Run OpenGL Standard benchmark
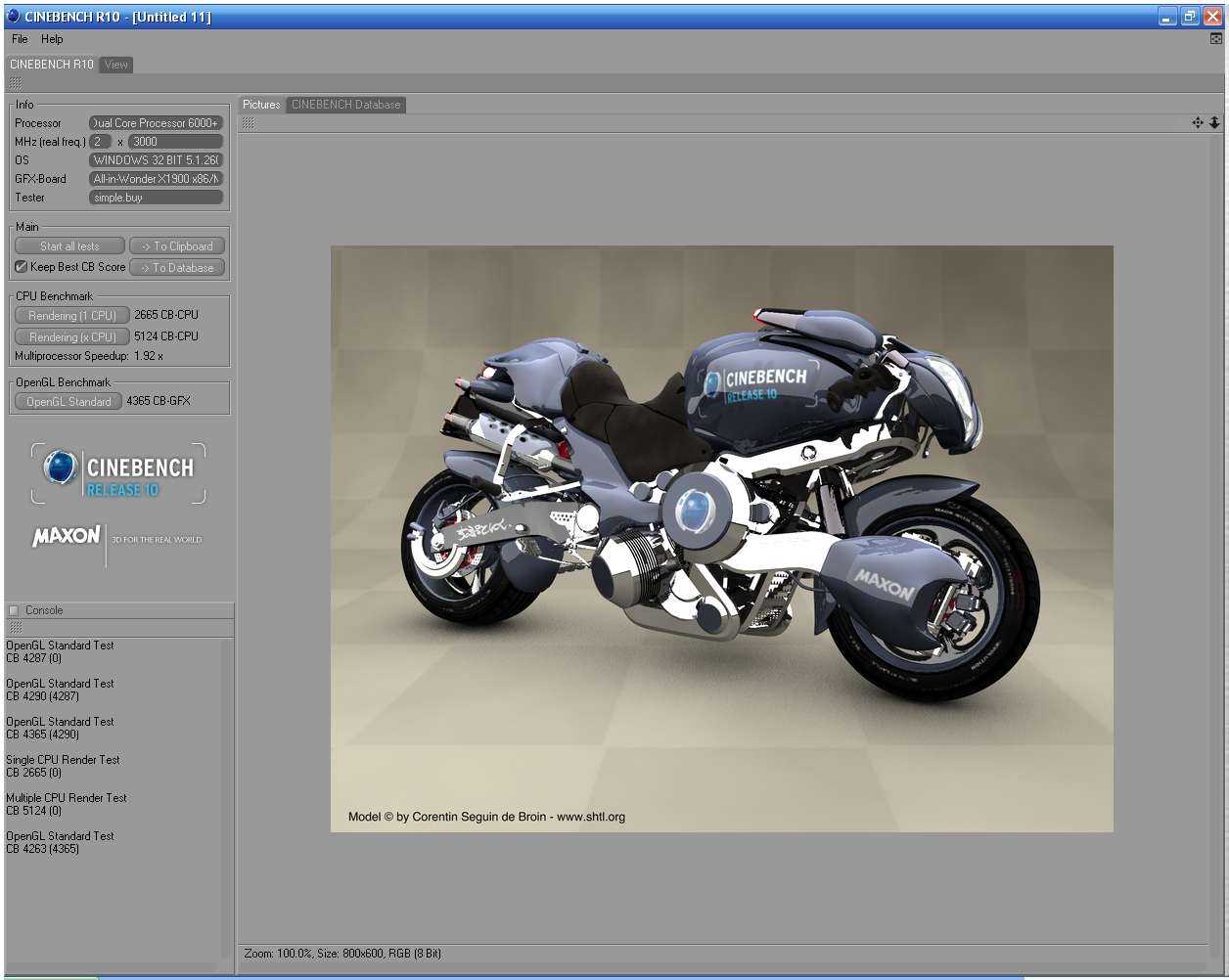This screenshot has width=1229, height=980. click(x=68, y=402)
